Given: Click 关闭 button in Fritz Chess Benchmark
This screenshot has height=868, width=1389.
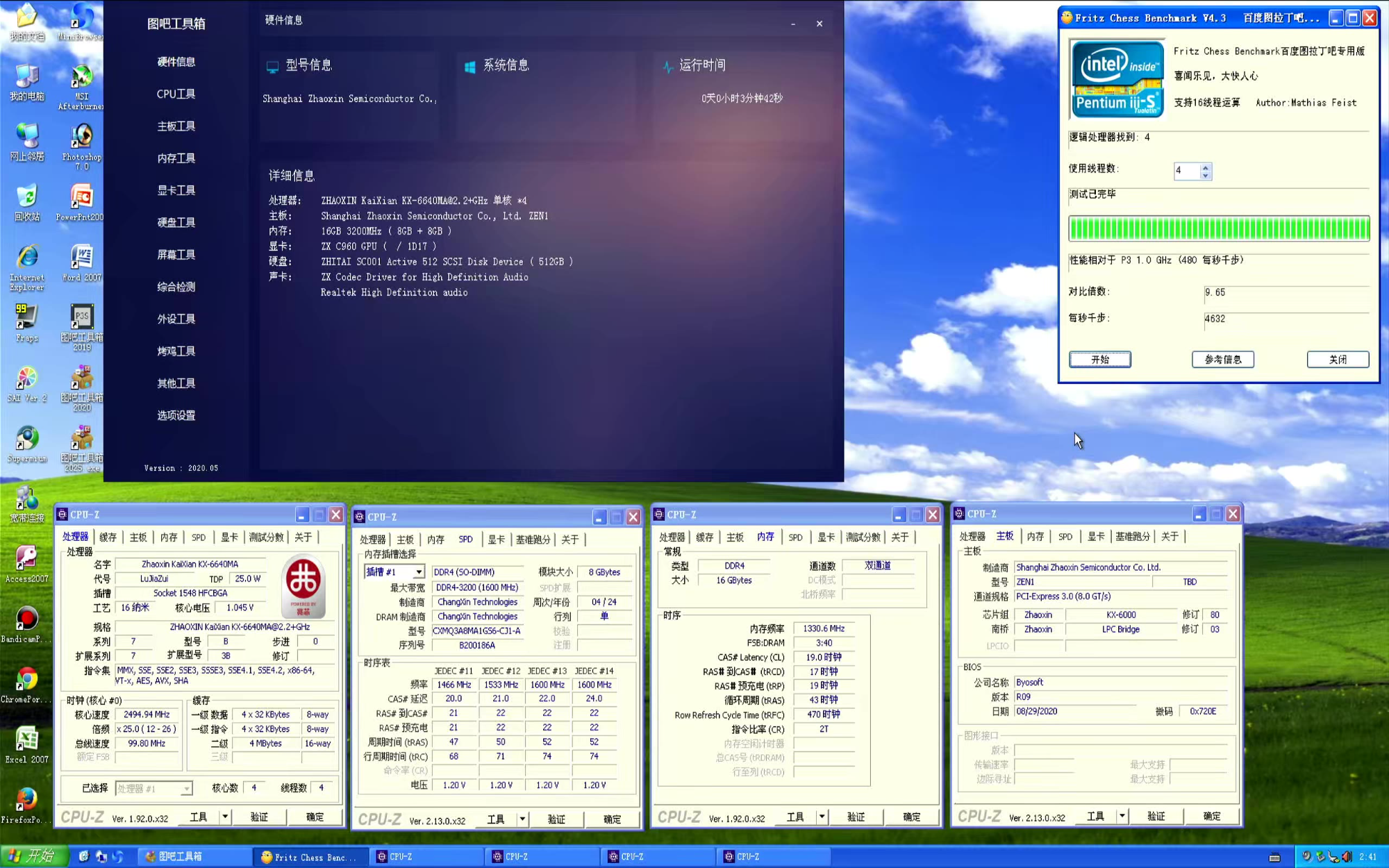Looking at the screenshot, I should [1338, 359].
